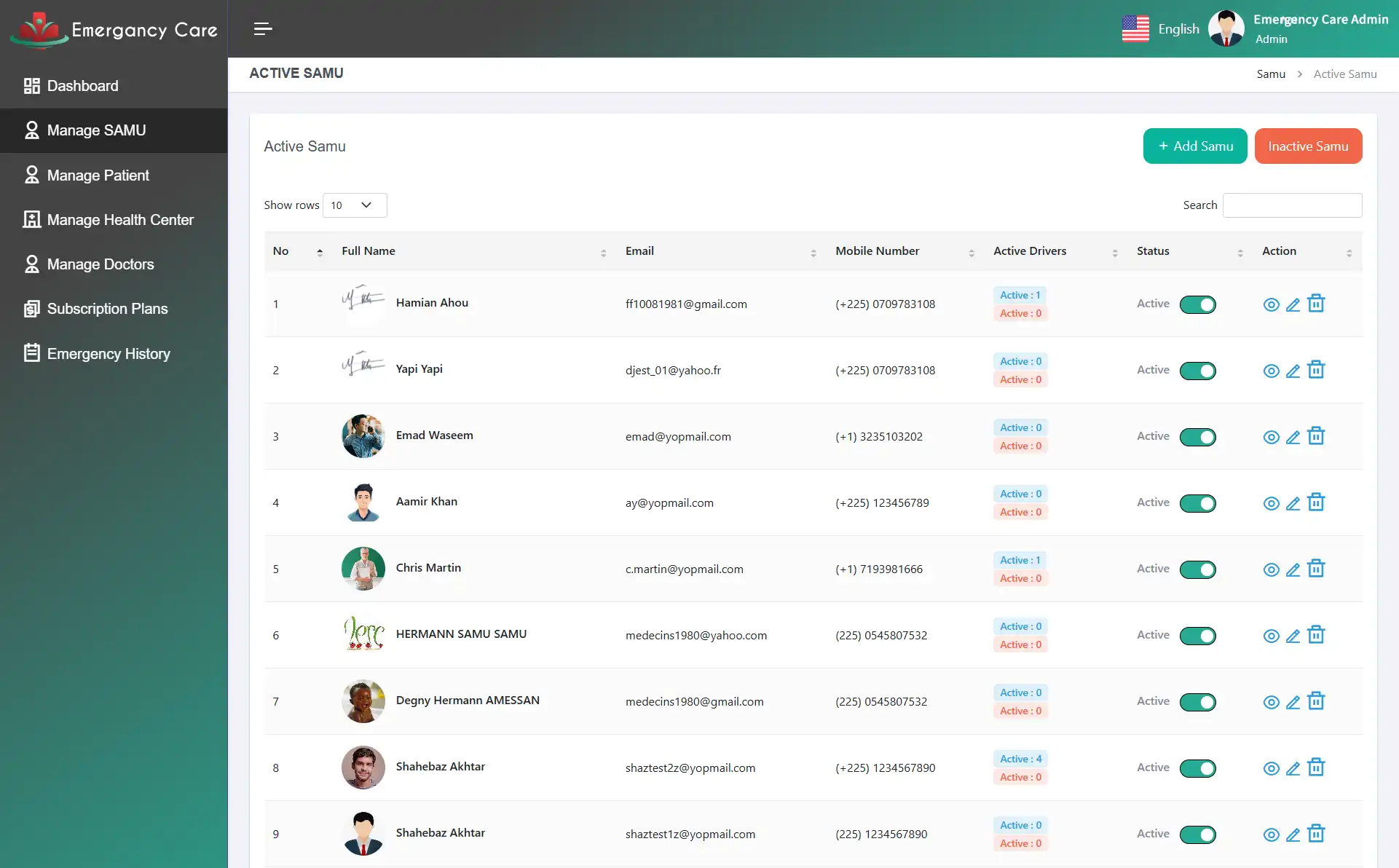
Task: Toggle off Active status for Yapi Yapi
Action: [1198, 371]
